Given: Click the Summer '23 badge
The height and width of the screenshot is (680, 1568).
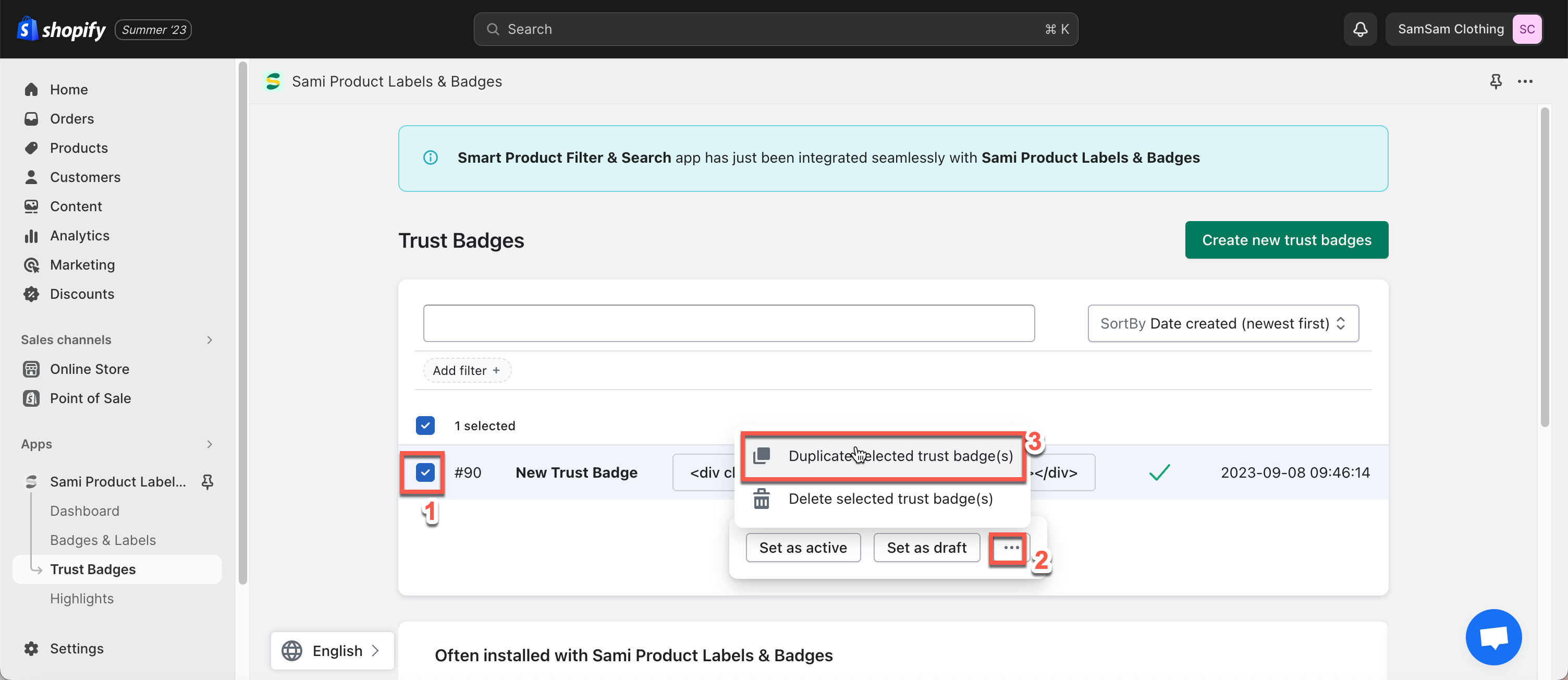Looking at the screenshot, I should 153,29.
